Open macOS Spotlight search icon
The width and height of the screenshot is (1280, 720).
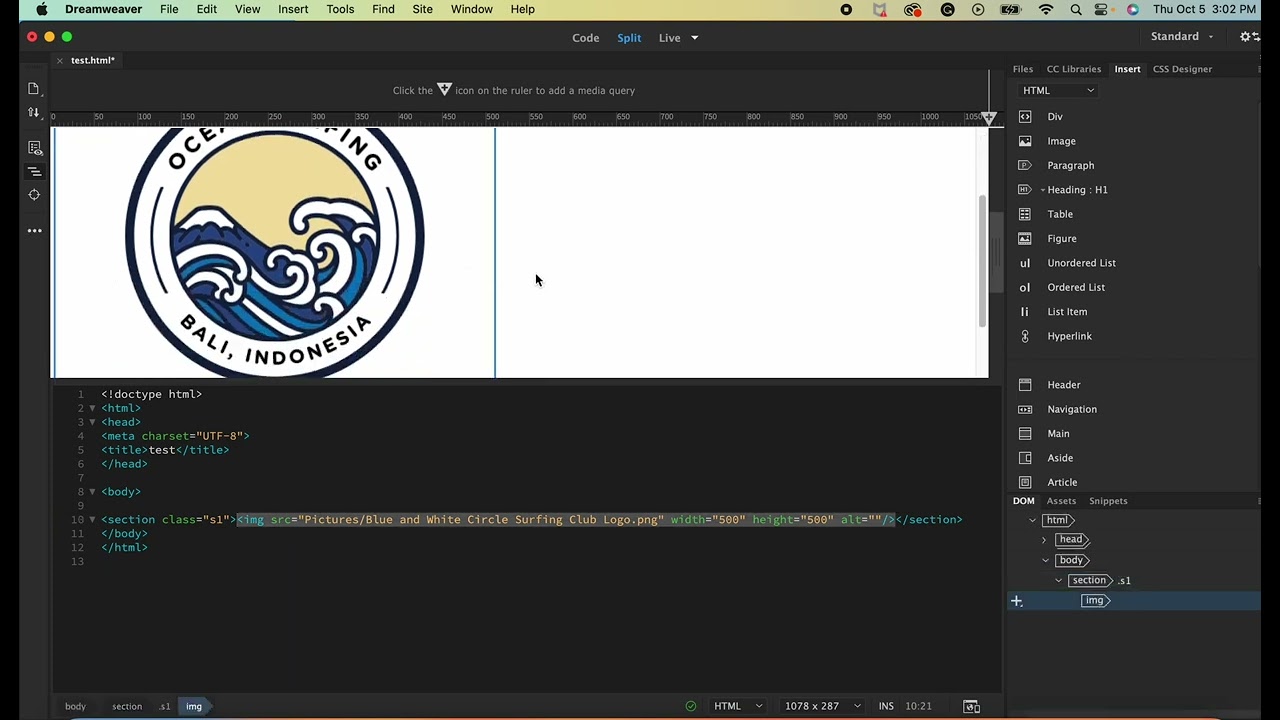(x=1076, y=9)
